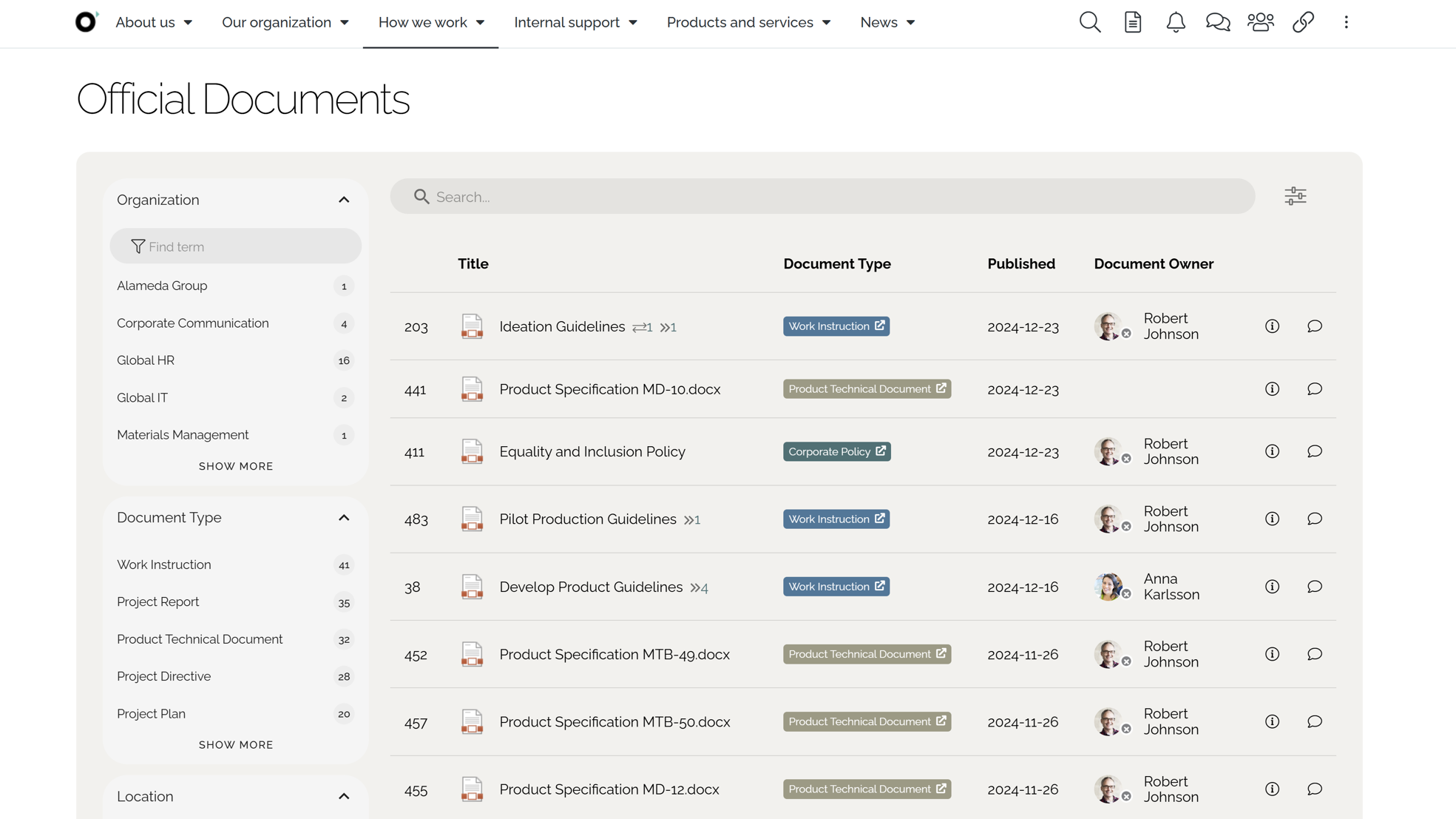The width and height of the screenshot is (1456, 819).
Task: Click Corporate Policy tag on Equality Policy
Action: point(837,451)
